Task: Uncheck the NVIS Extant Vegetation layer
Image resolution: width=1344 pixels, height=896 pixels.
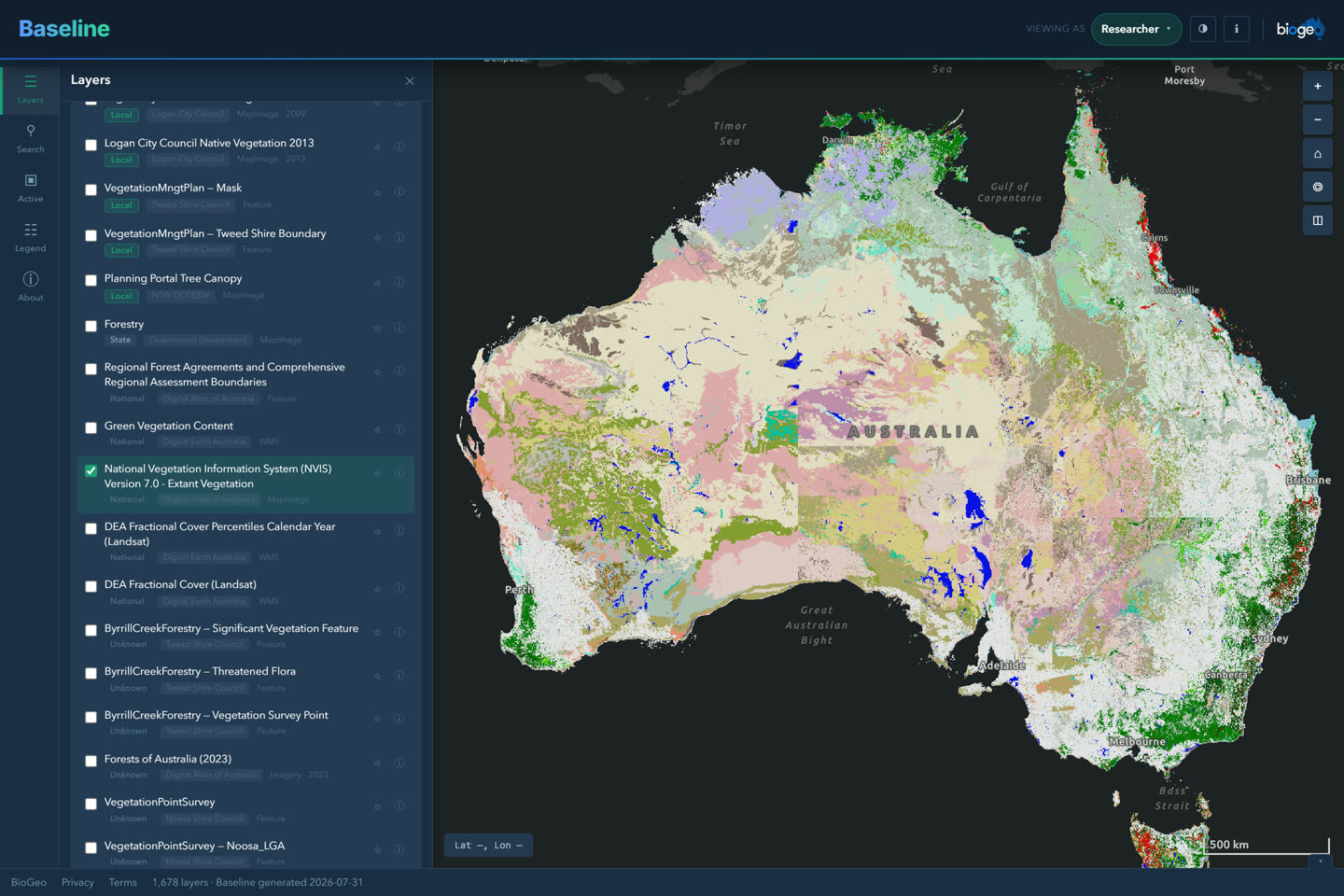Action: [91, 470]
